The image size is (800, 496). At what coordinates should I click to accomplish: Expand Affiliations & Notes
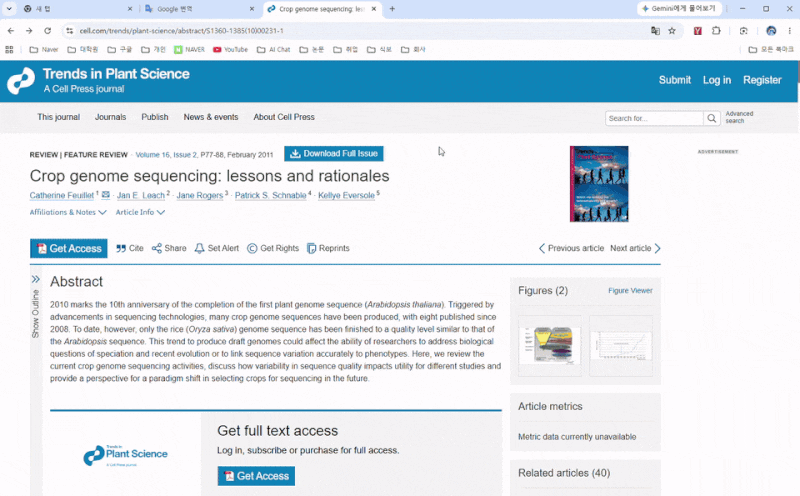click(68, 212)
